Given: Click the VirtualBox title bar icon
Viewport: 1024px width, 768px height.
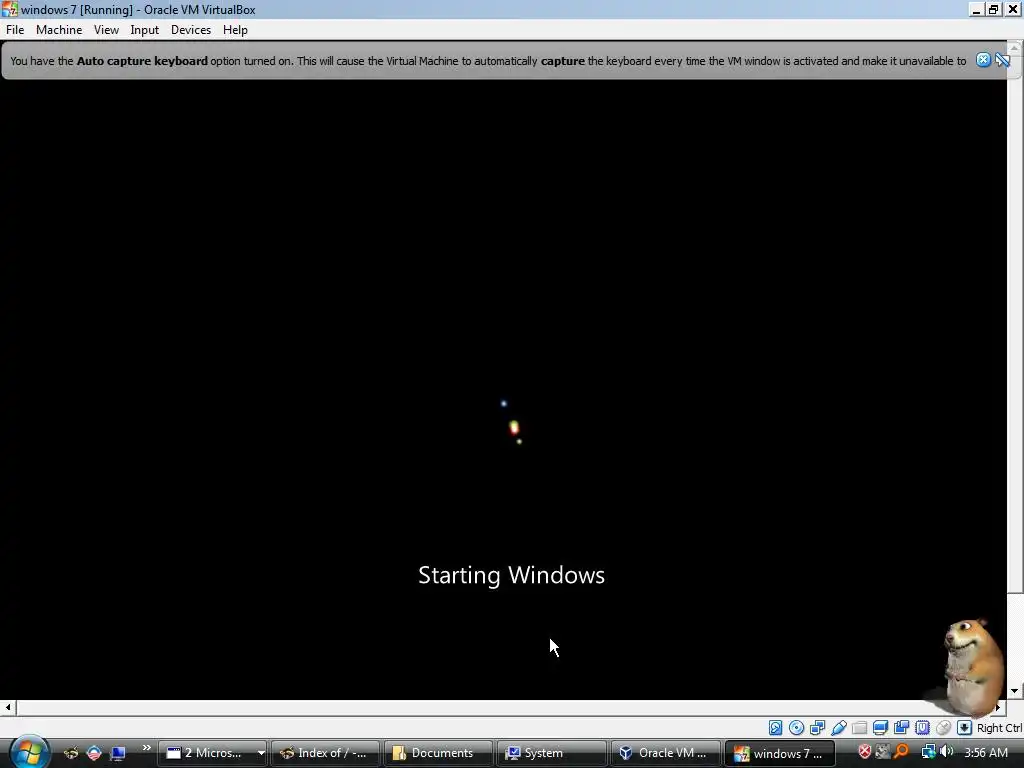Looking at the screenshot, I should point(9,9).
